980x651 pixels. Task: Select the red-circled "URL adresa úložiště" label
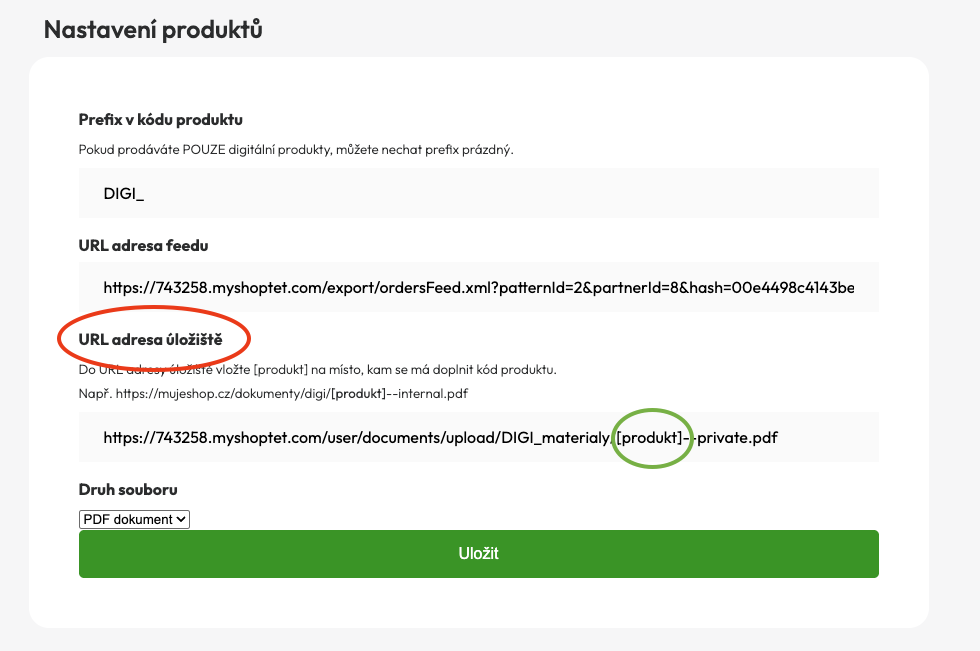click(x=150, y=341)
